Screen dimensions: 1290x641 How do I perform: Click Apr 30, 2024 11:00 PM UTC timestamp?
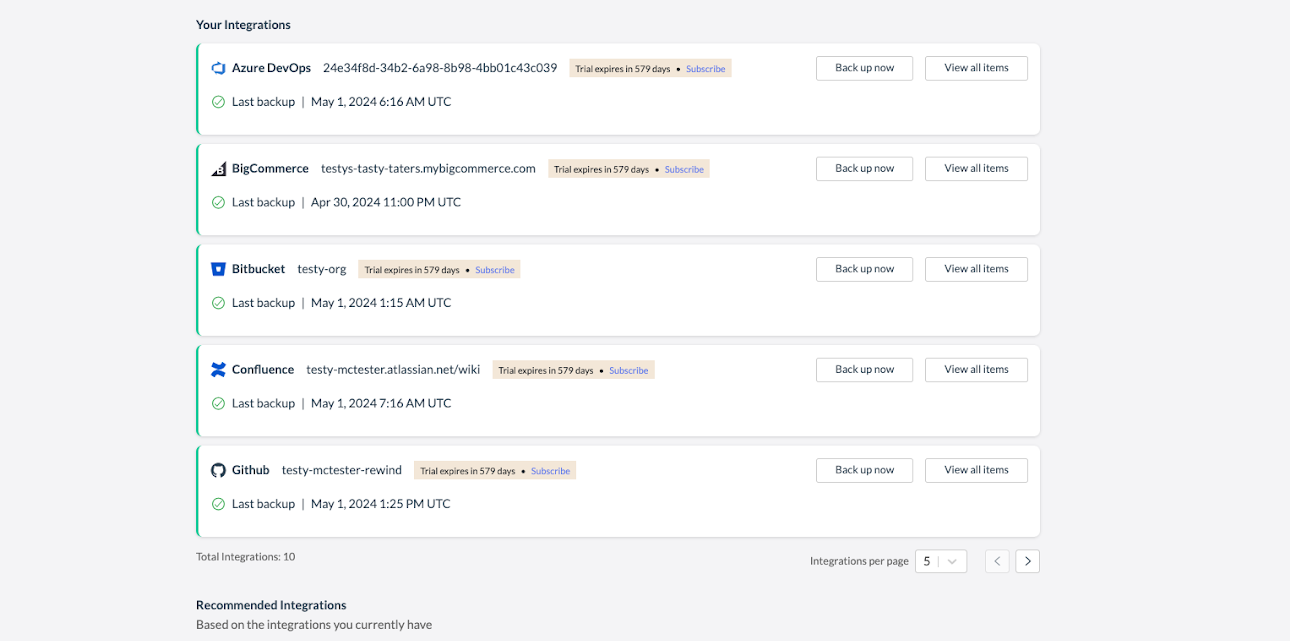click(x=386, y=202)
